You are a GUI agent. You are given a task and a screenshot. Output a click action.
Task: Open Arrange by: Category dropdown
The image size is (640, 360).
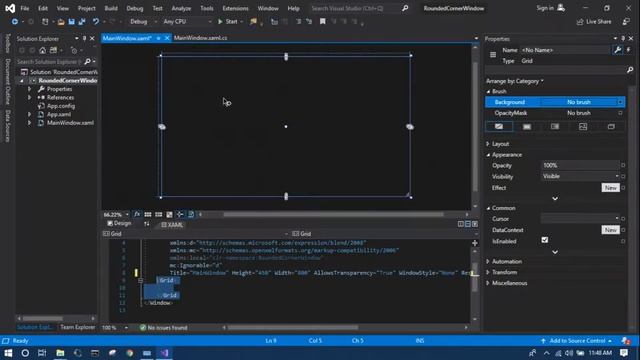tap(514, 81)
